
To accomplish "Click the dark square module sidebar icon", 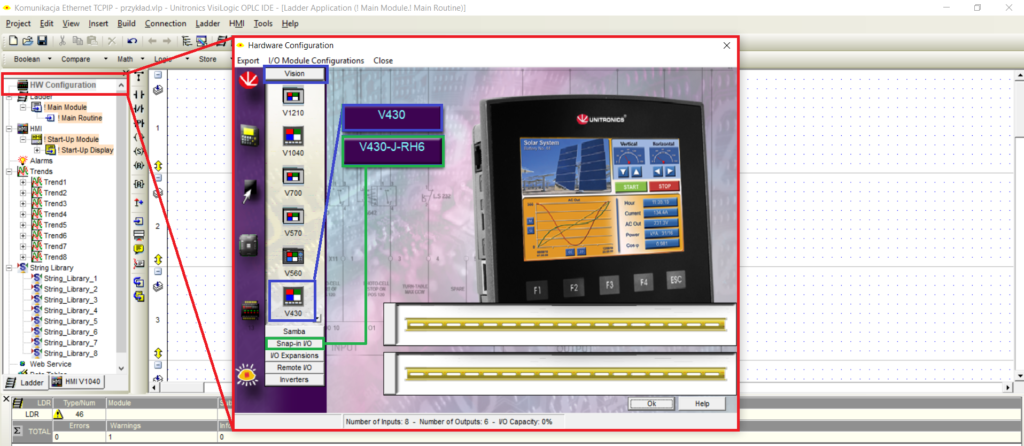I will point(248,246).
